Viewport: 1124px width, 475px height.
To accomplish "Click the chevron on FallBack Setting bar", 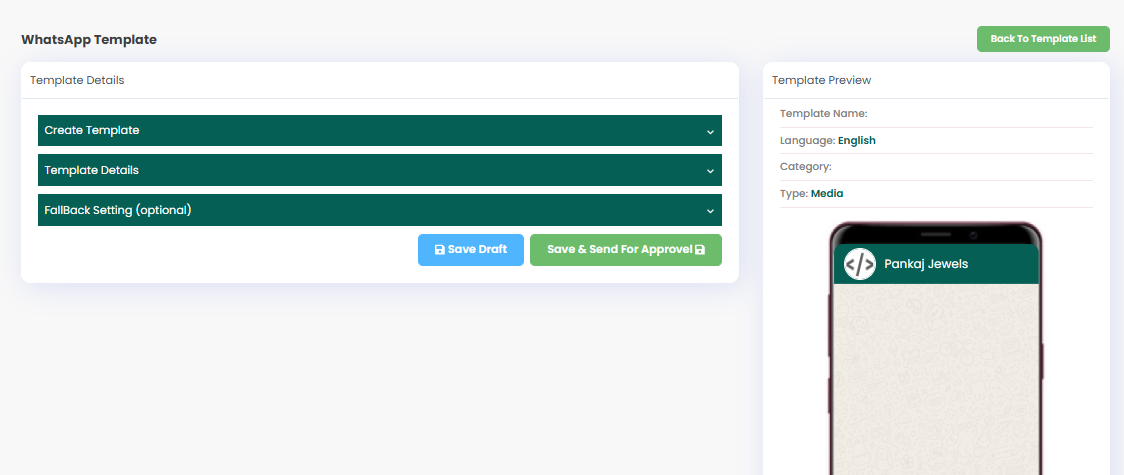I will pos(710,211).
